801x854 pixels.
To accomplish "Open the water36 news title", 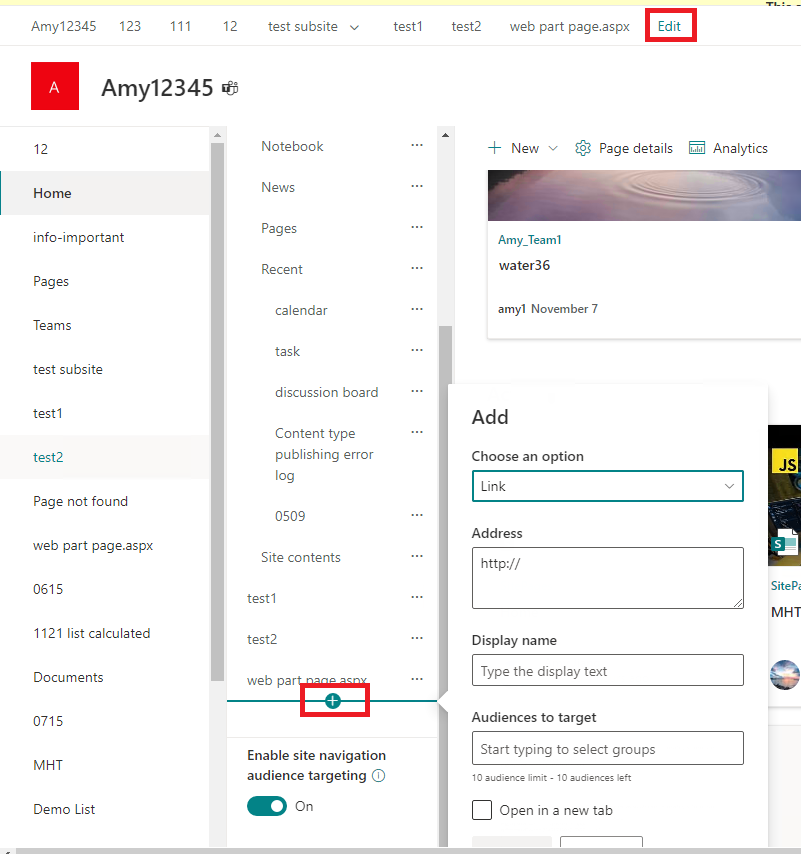I will click(524, 265).
